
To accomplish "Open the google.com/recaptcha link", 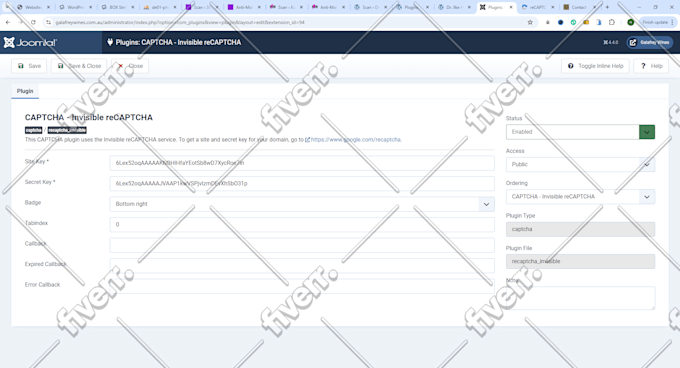I will pos(356,140).
